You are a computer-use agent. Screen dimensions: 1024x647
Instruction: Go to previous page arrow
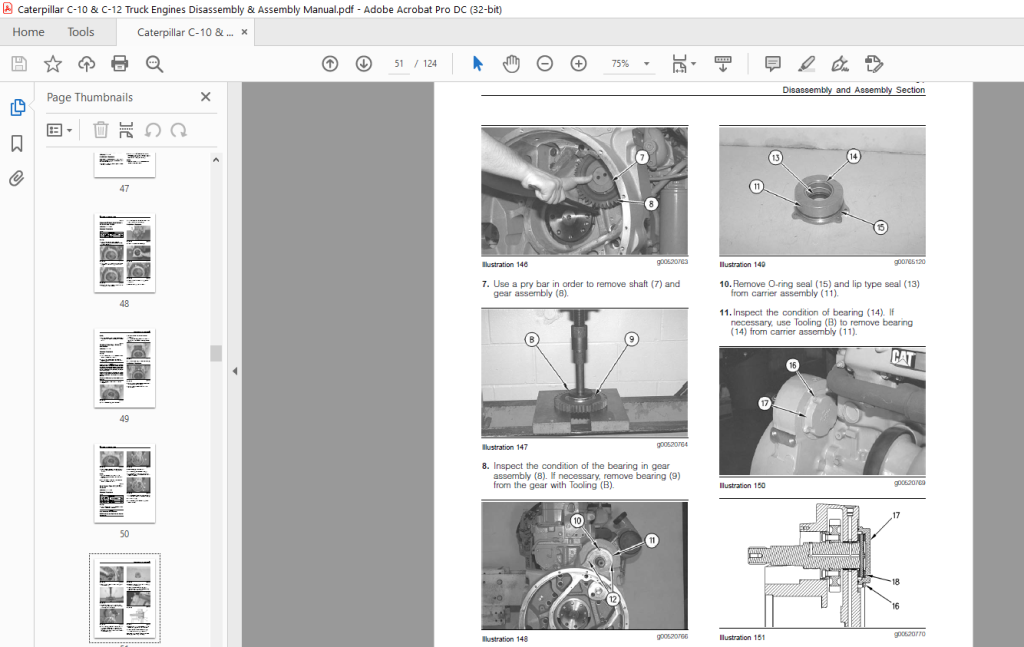click(x=330, y=63)
